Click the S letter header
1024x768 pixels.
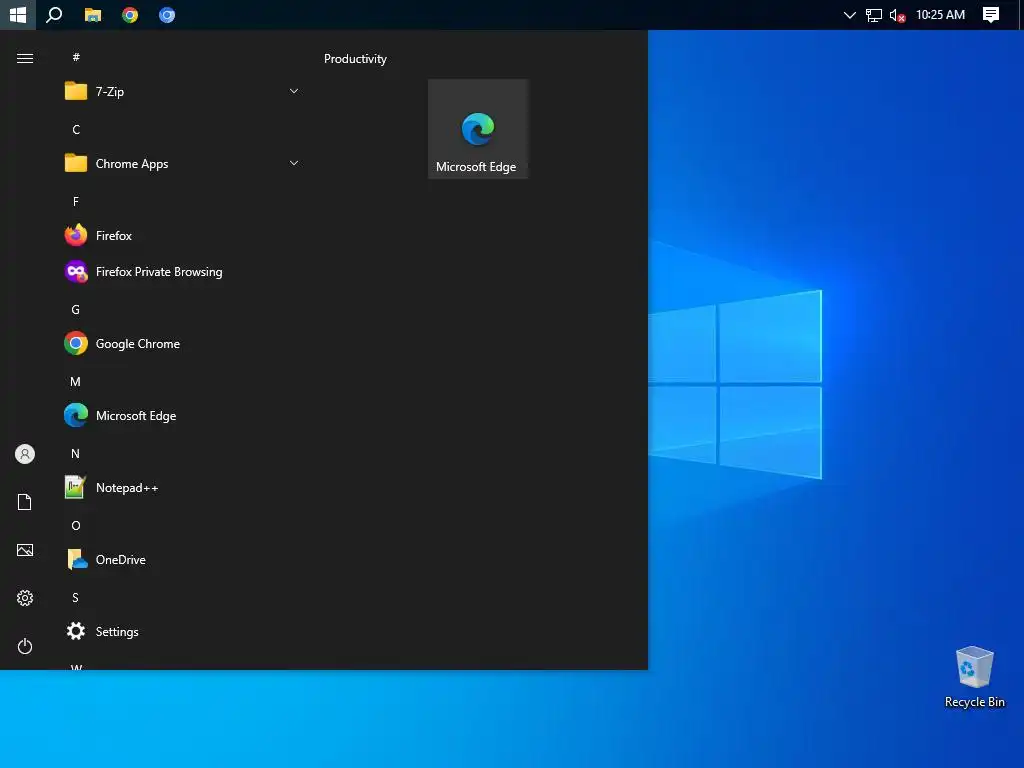pyautogui.click(x=76, y=598)
